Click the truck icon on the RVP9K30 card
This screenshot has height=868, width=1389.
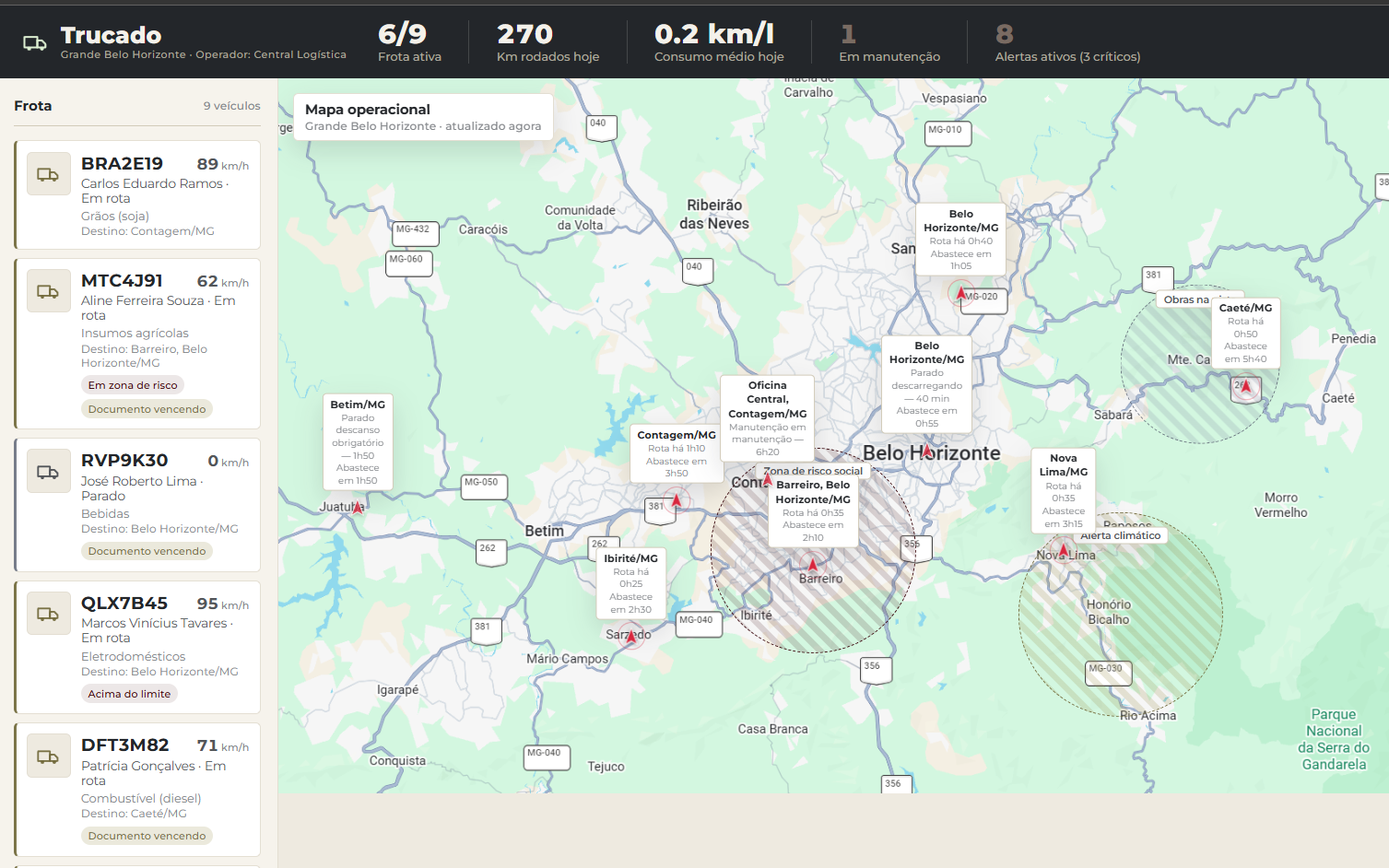pyautogui.click(x=49, y=472)
